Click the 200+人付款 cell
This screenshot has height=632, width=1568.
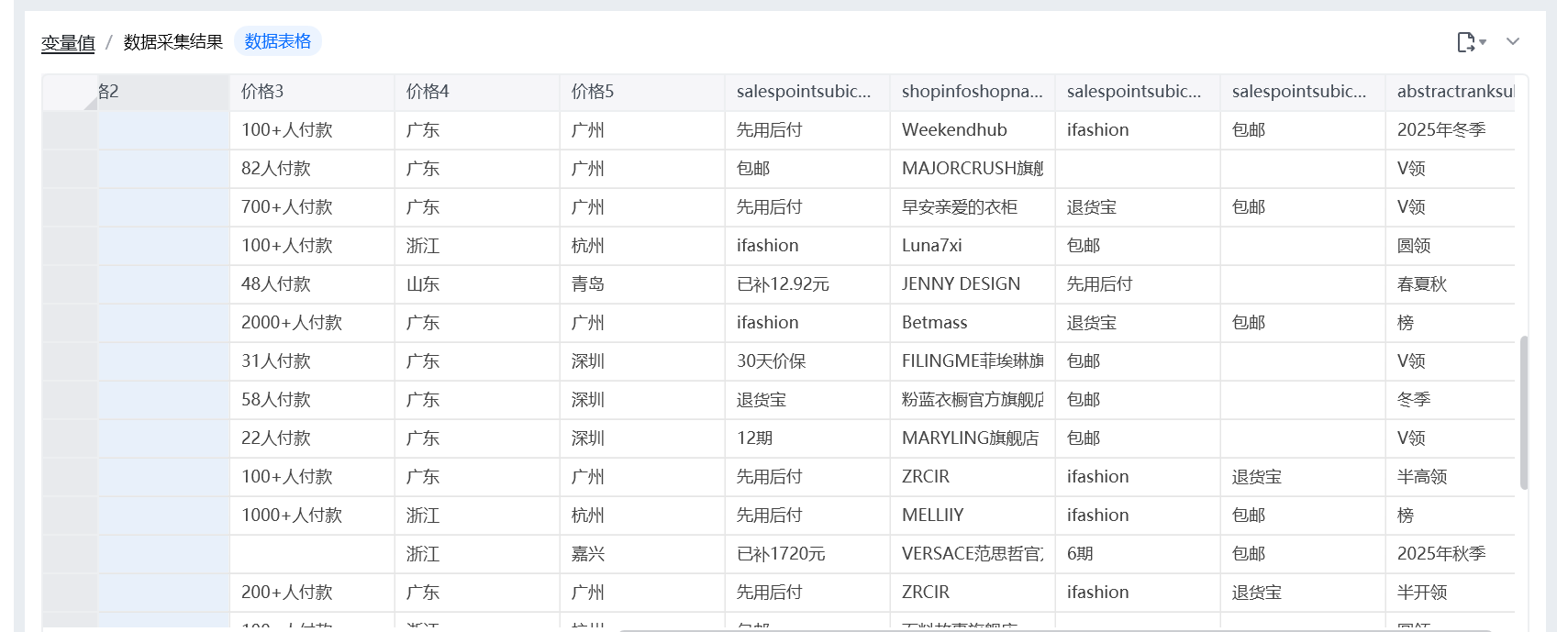[312, 593]
